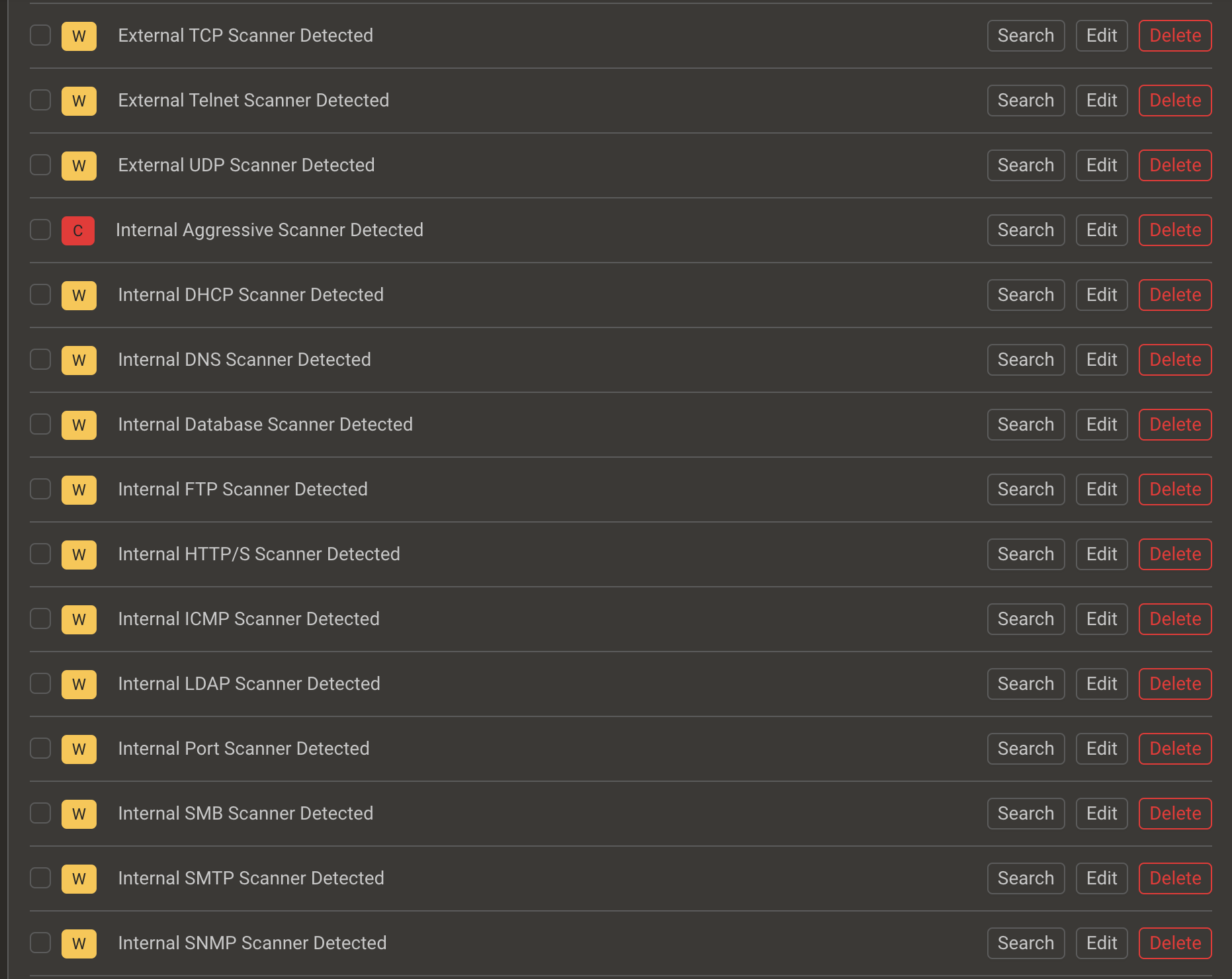Edit the Internal FTP Scanner Detected rule

coord(1102,489)
